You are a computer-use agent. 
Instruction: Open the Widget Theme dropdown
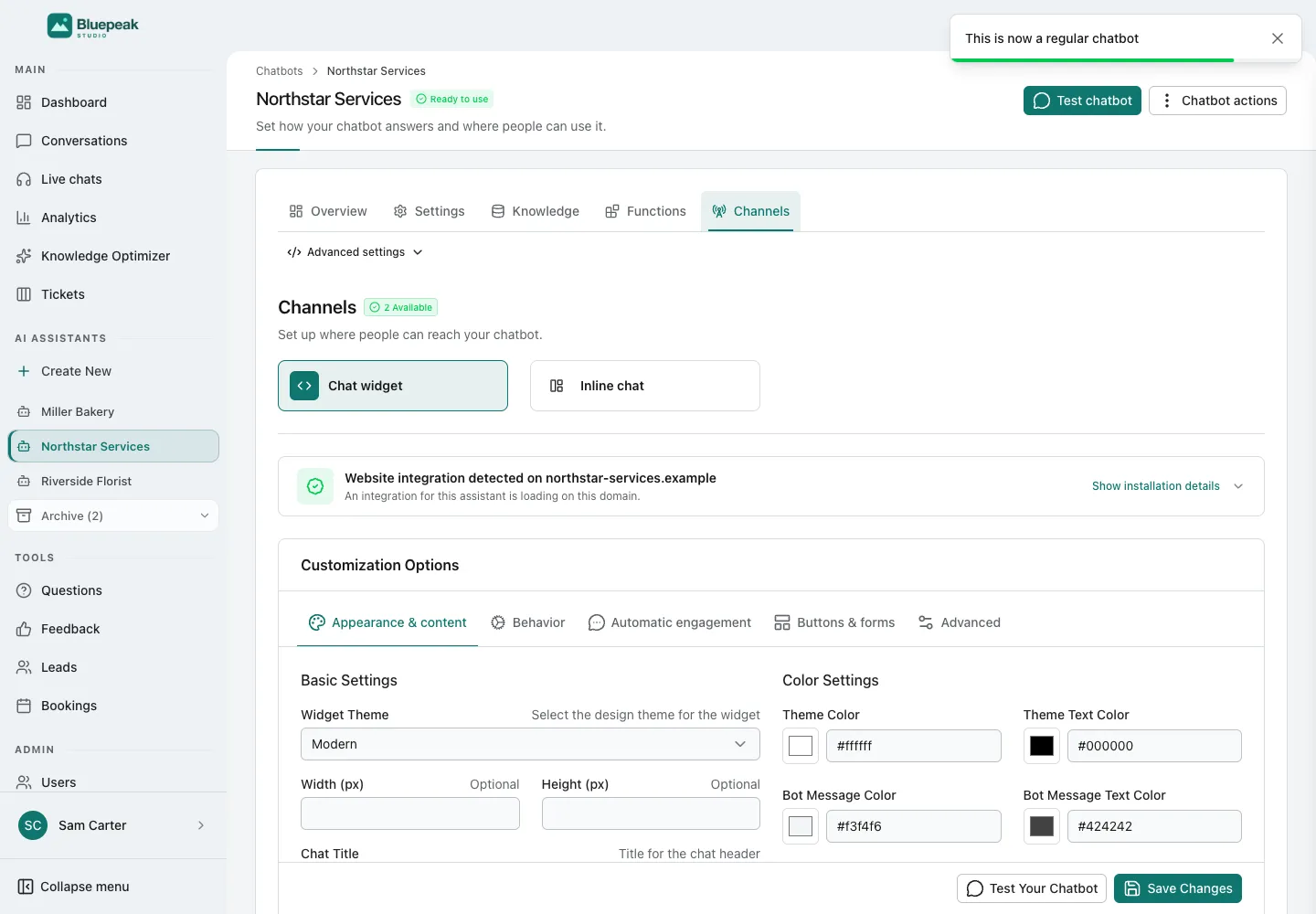(x=530, y=744)
